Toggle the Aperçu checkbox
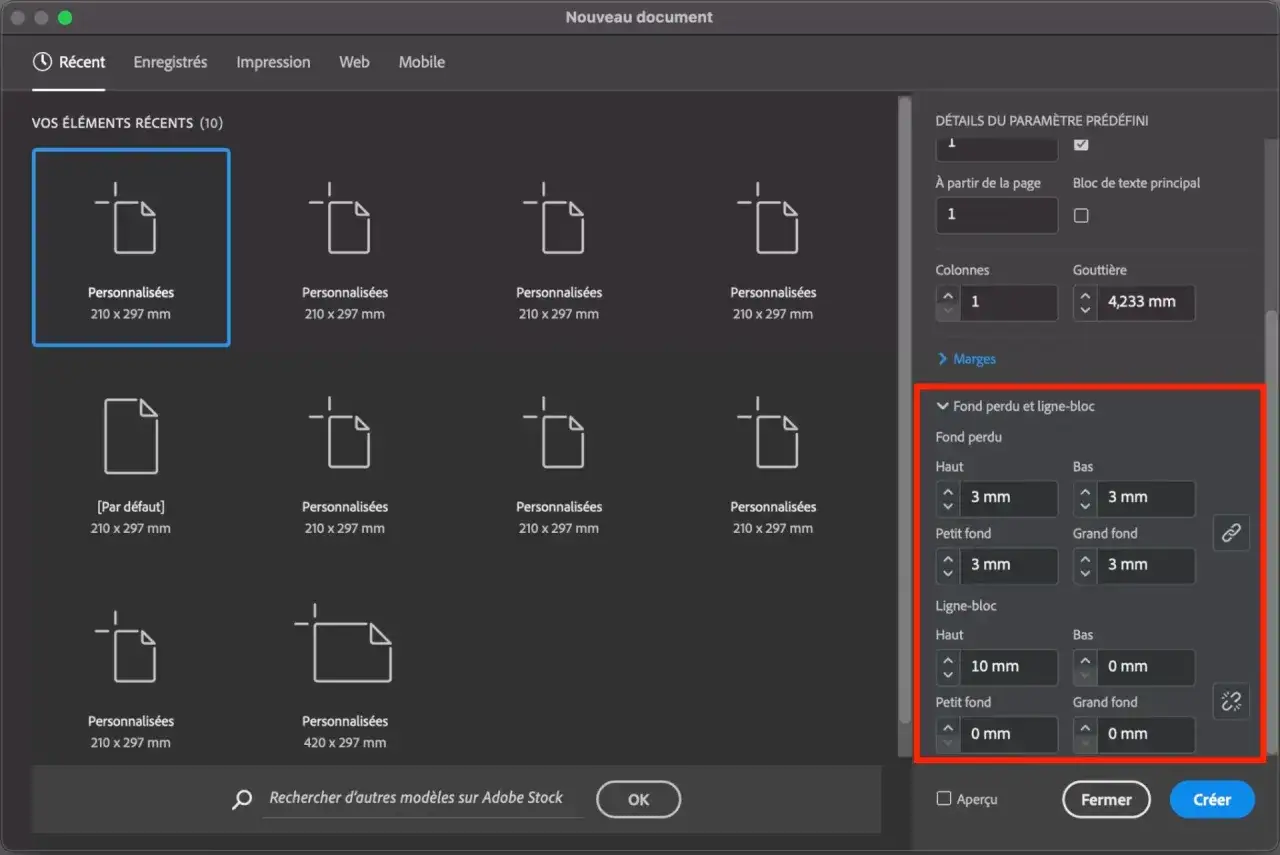This screenshot has height=855, width=1280. pyautogui.click(x=943, y=799)
